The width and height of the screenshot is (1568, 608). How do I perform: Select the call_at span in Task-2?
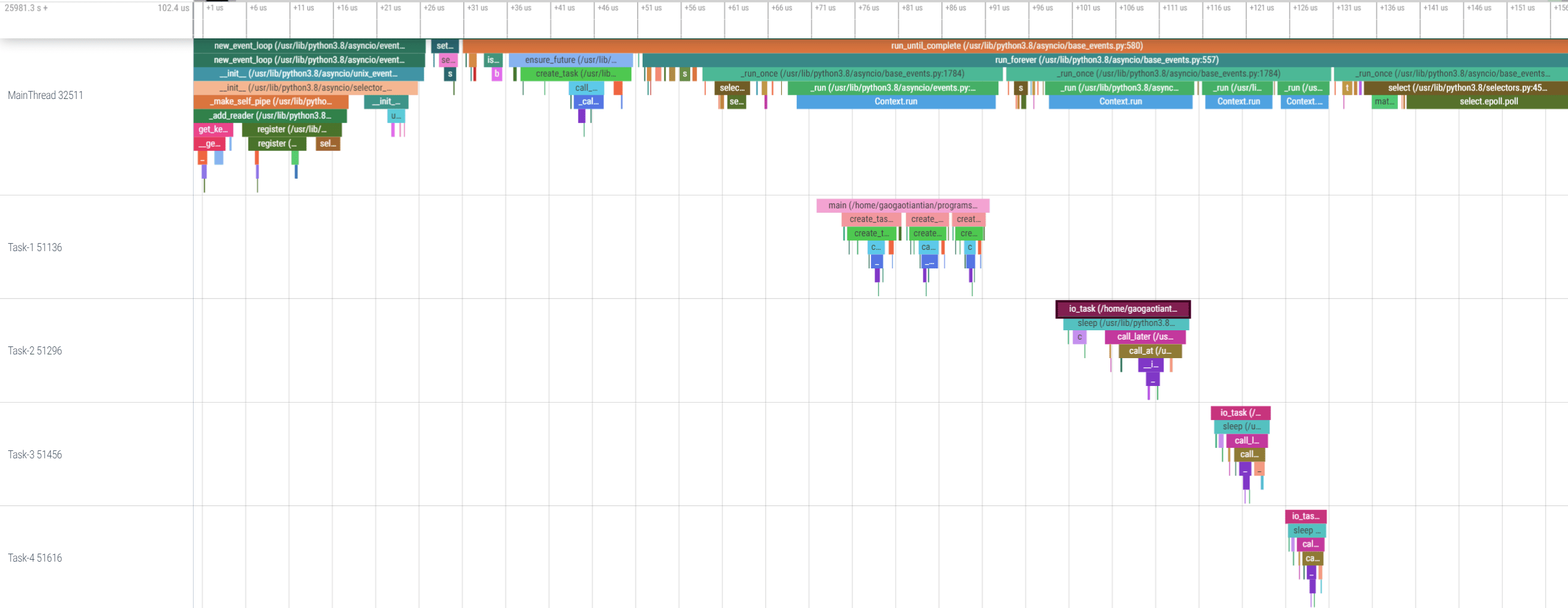click(x=1150, y=351)
